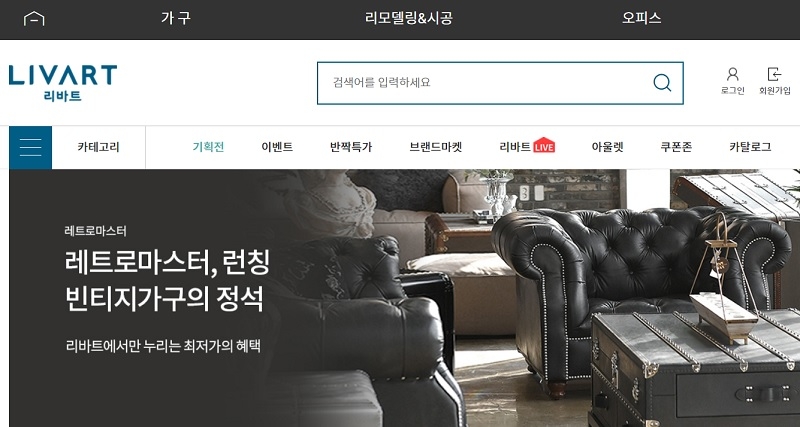Image resolution: width=800 pixels, height=427 pixels.
Task: Open the 이벤트 tab
Action: tap(277, 147)
